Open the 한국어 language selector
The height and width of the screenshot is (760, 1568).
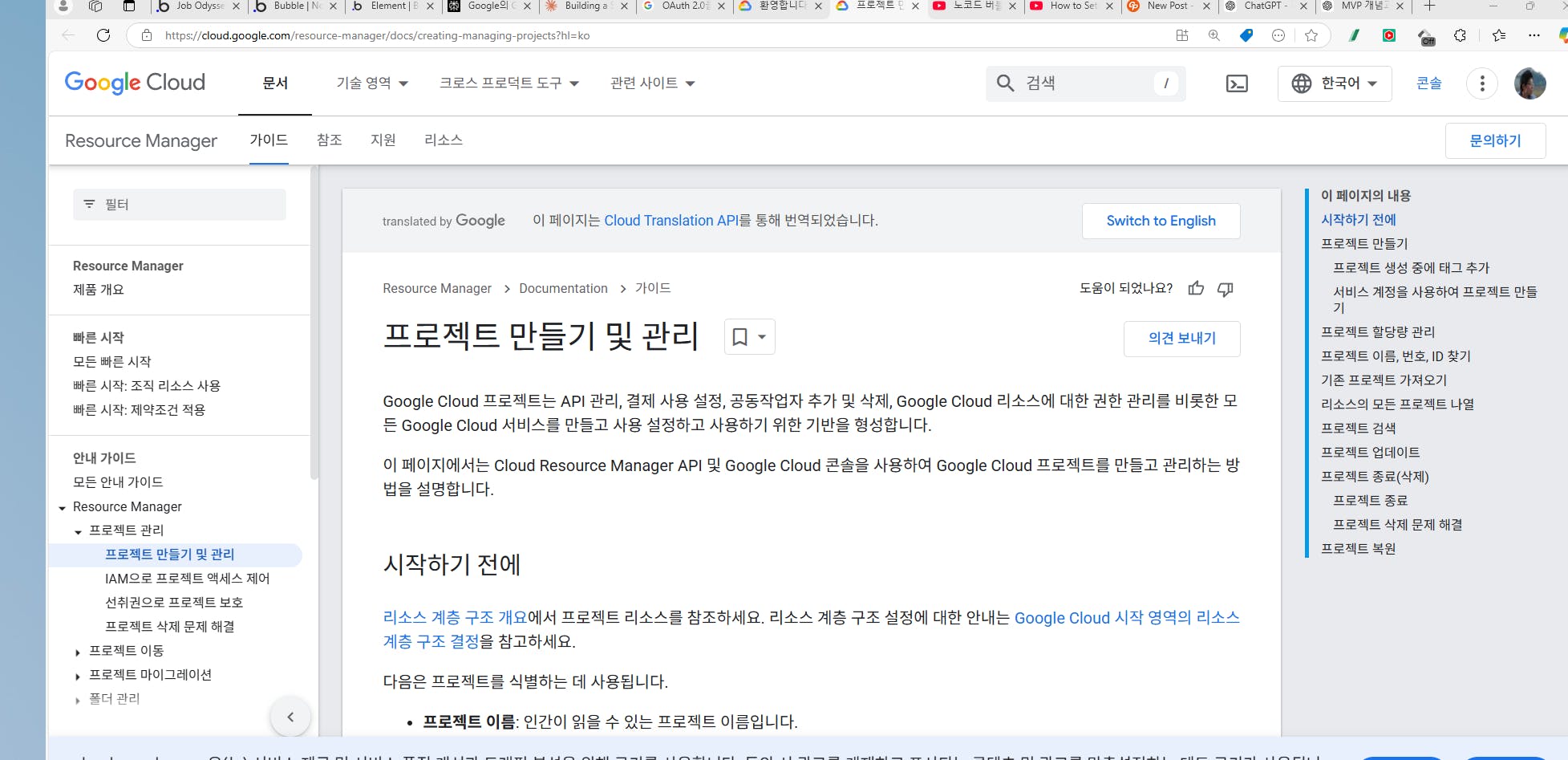coord(1335,83)
